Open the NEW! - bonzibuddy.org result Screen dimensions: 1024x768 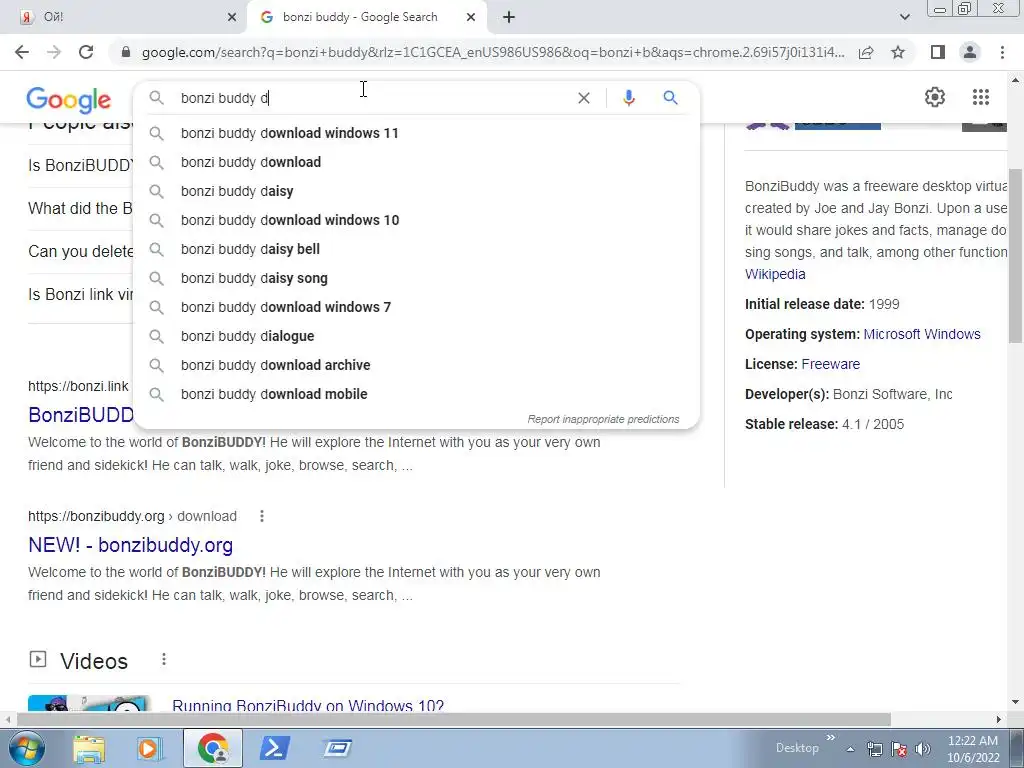[131, 545]
